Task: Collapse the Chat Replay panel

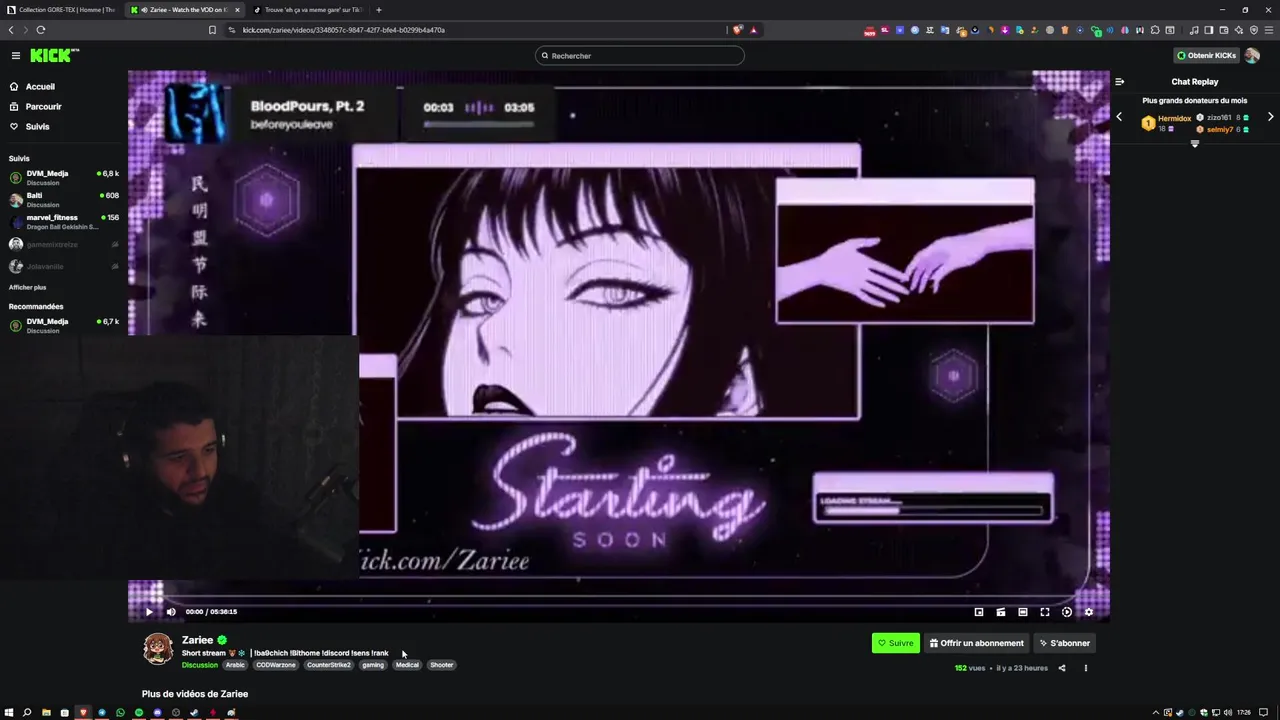Action: [1120, 82]
